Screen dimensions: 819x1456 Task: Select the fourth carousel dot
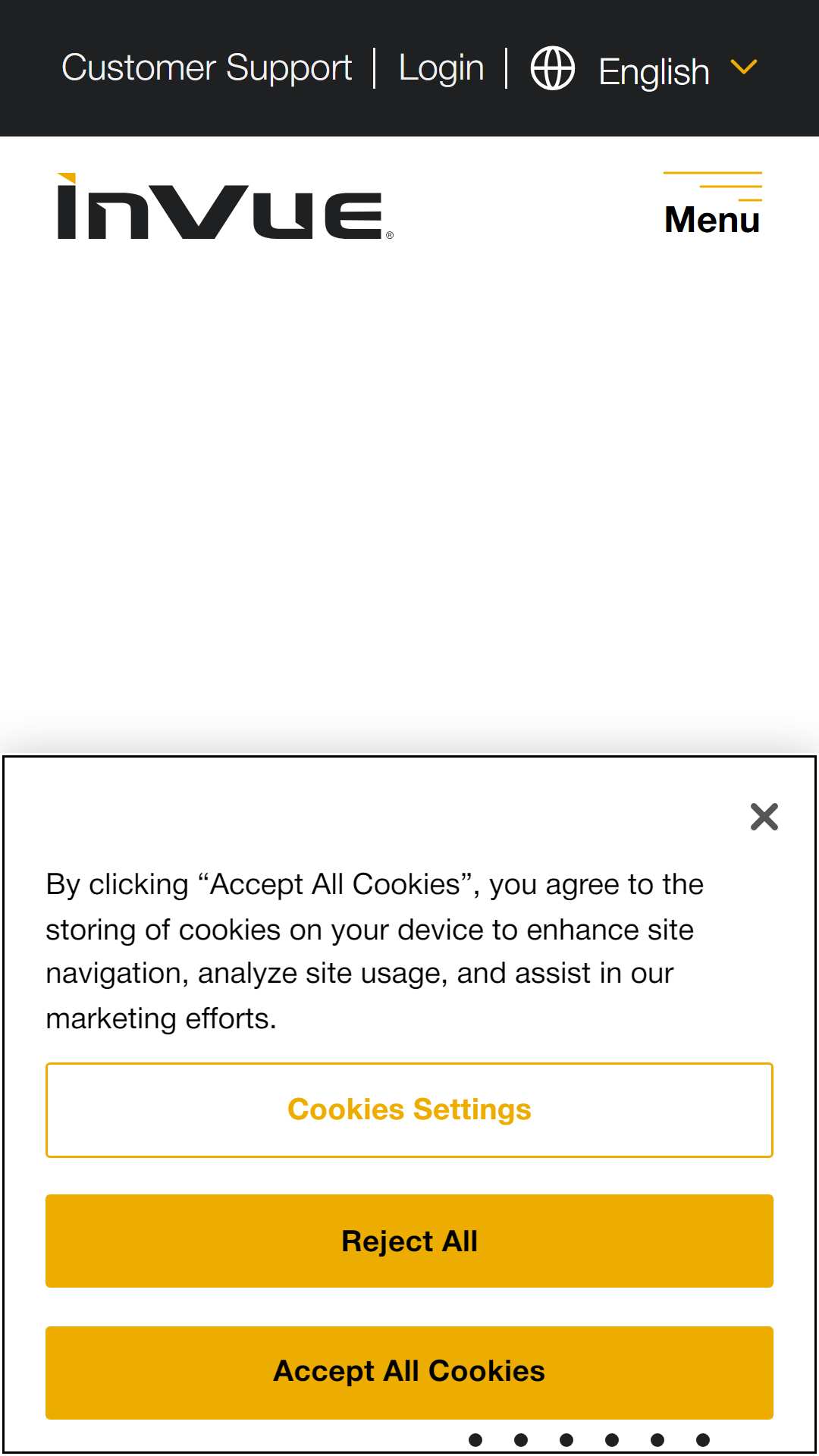pyautogui.click(x=612, y=1440)
